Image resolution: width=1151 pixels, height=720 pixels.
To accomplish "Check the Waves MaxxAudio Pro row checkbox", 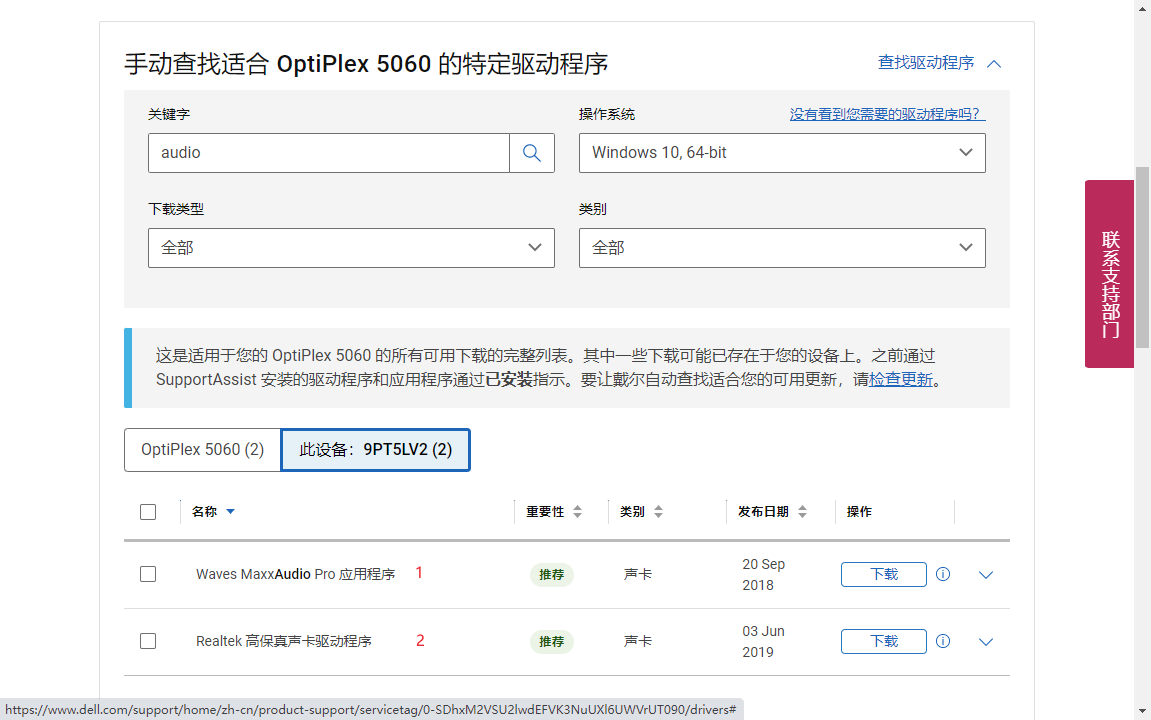I will pos(148,574).
